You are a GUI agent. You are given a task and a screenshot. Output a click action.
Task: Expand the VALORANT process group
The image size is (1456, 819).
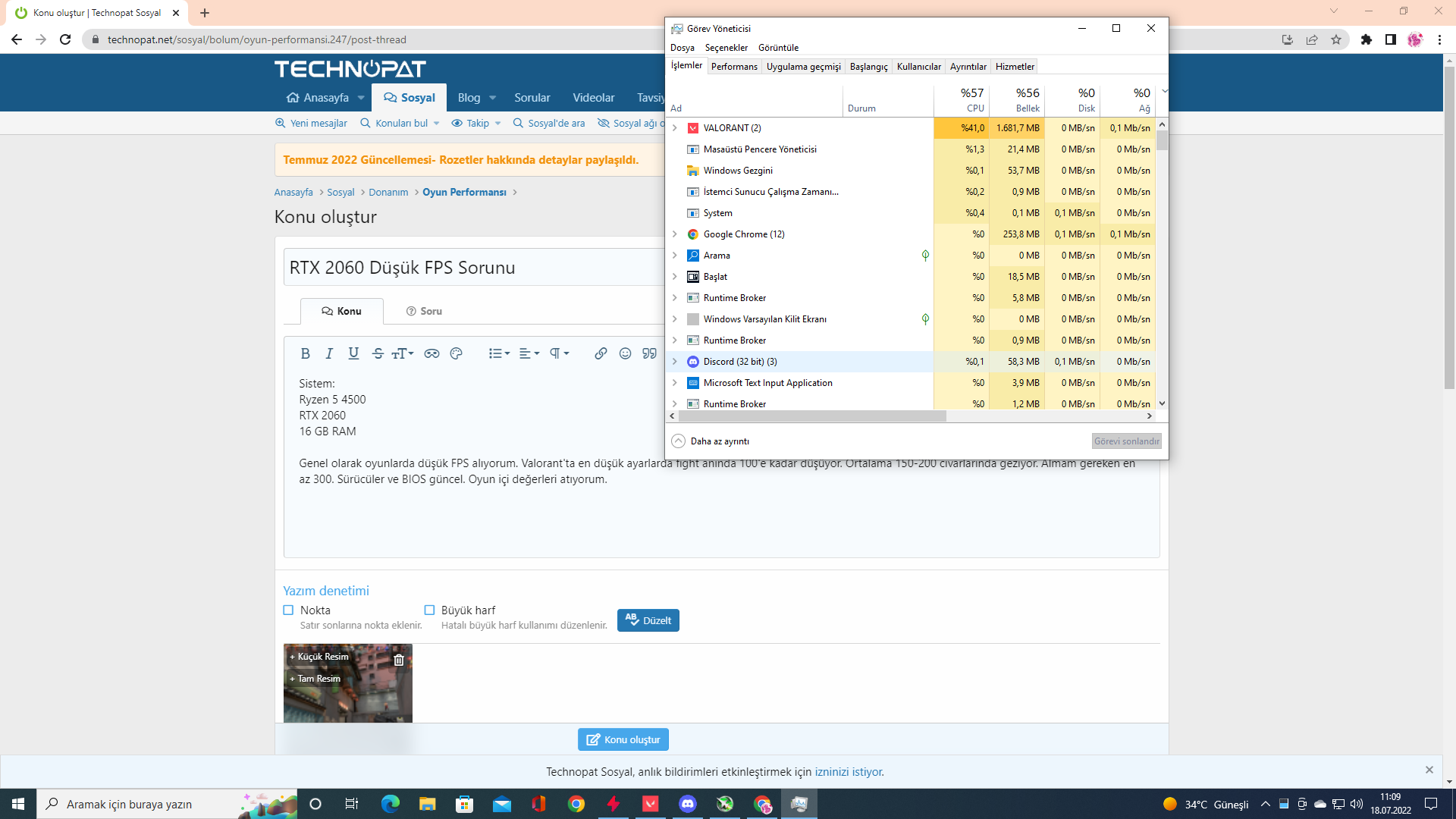(675, 128)
